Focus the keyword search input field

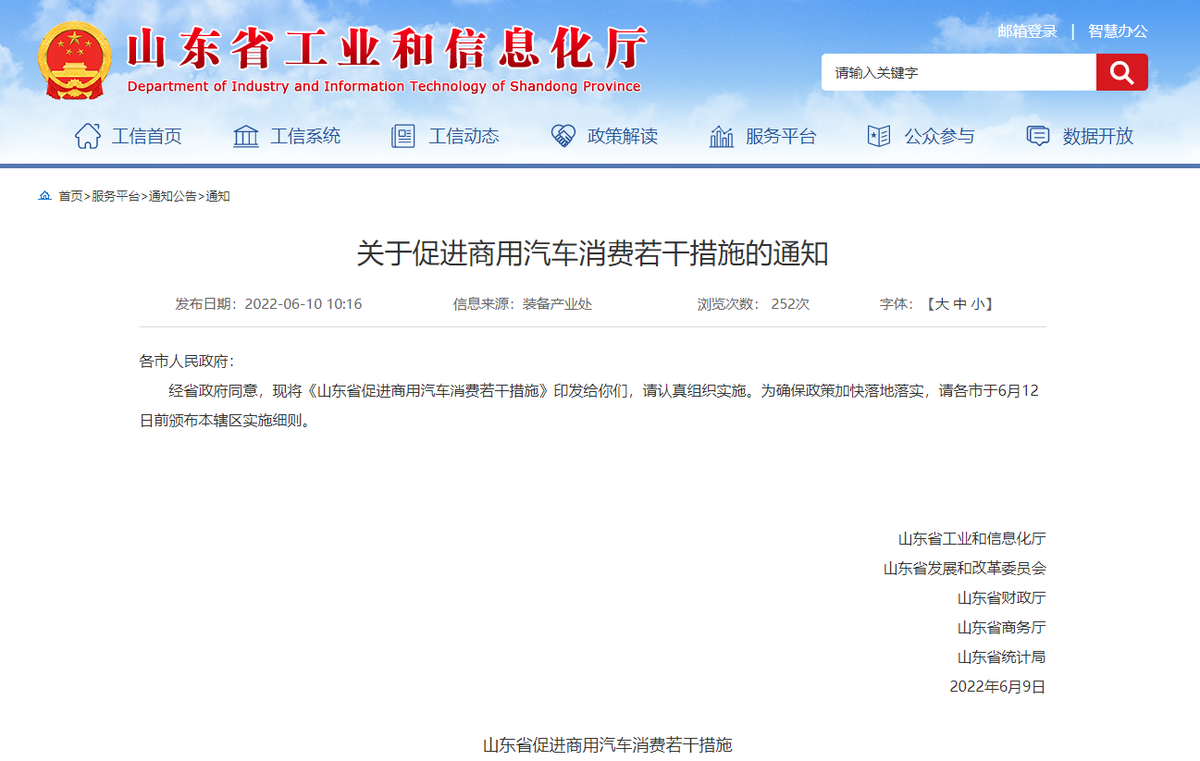(x=958, y=72)
